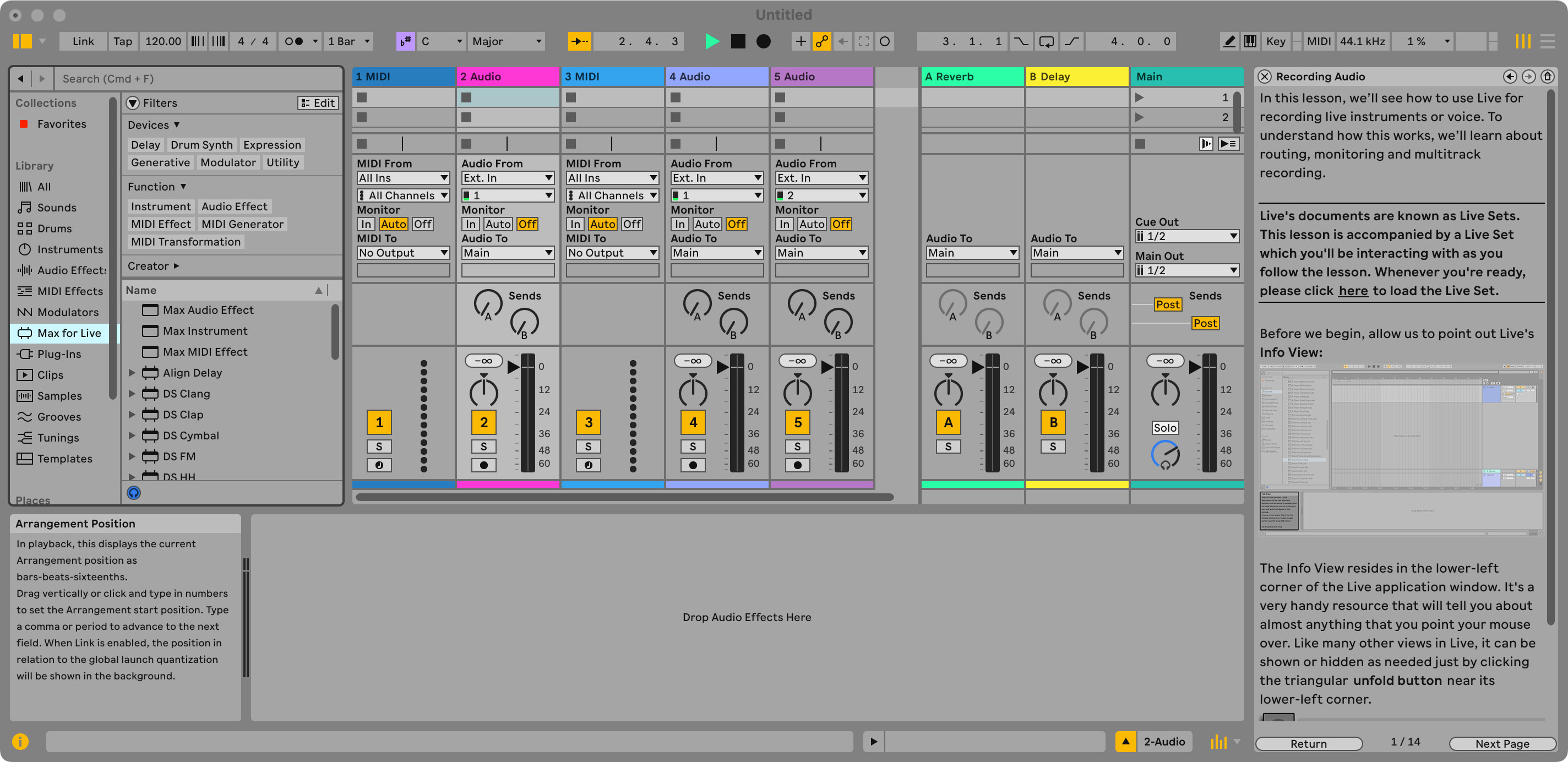Open the Cue Out dropdown
This screenshot has width=1568, height=762.
(1187, 236)
